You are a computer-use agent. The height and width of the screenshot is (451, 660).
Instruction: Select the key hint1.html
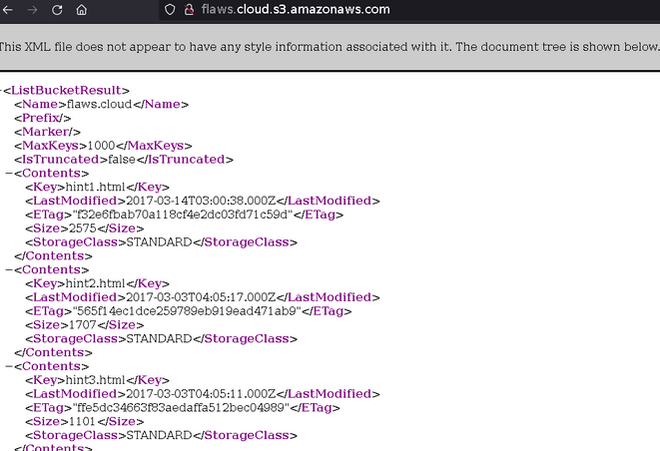(96, 187)
